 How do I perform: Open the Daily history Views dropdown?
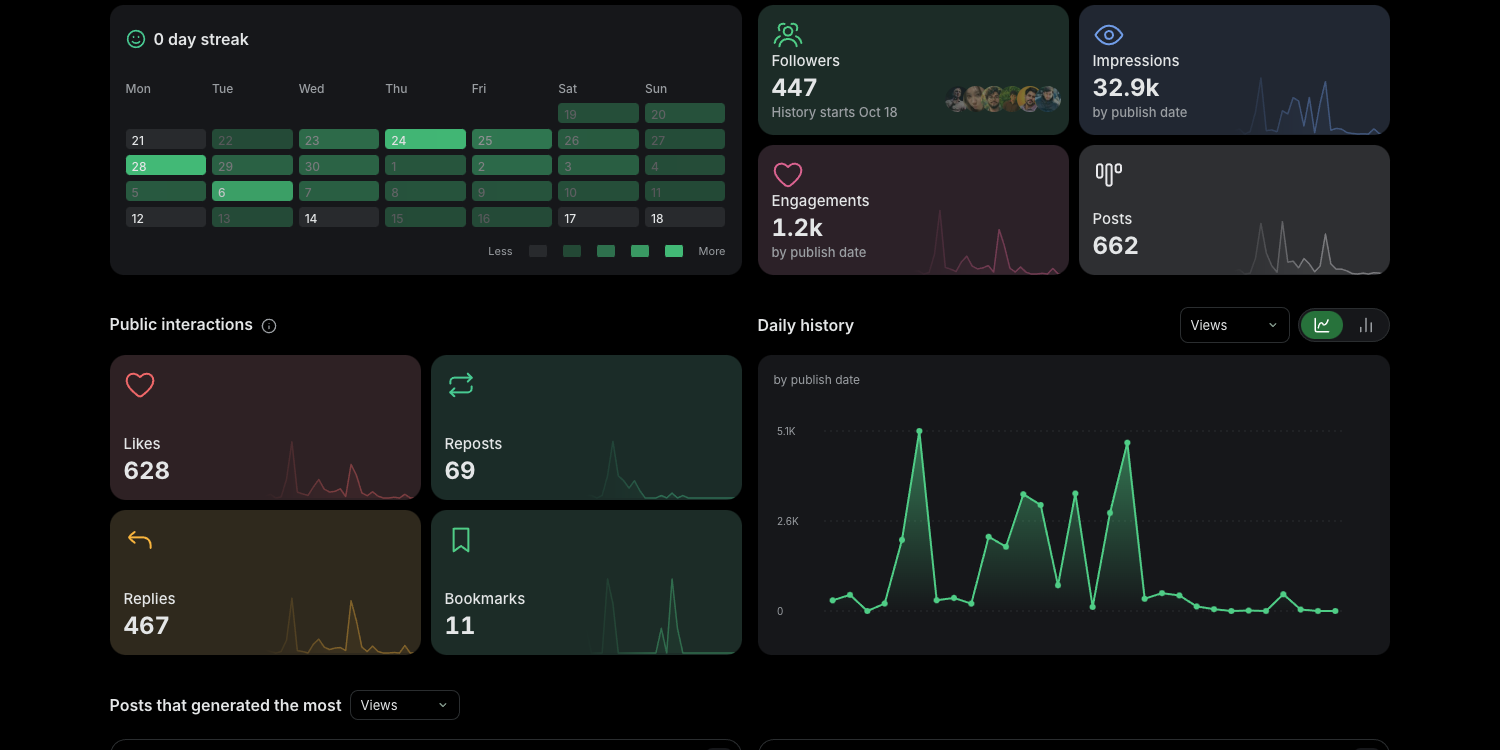[x=1234, y=325]
